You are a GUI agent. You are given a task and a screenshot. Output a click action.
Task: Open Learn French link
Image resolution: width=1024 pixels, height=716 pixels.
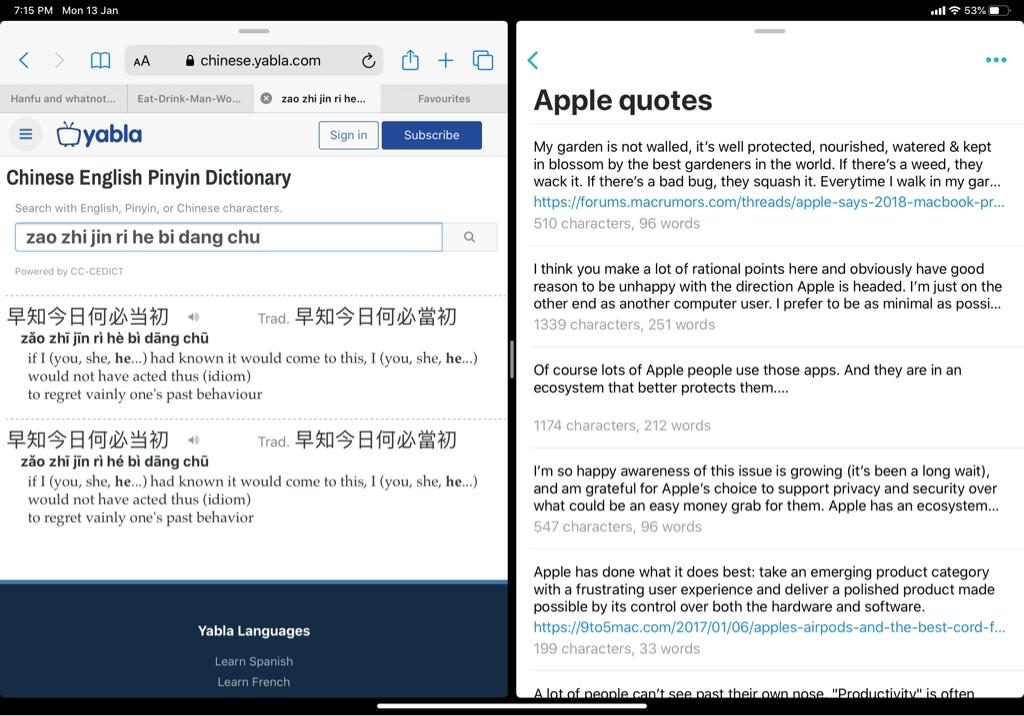tap(254, 682)
